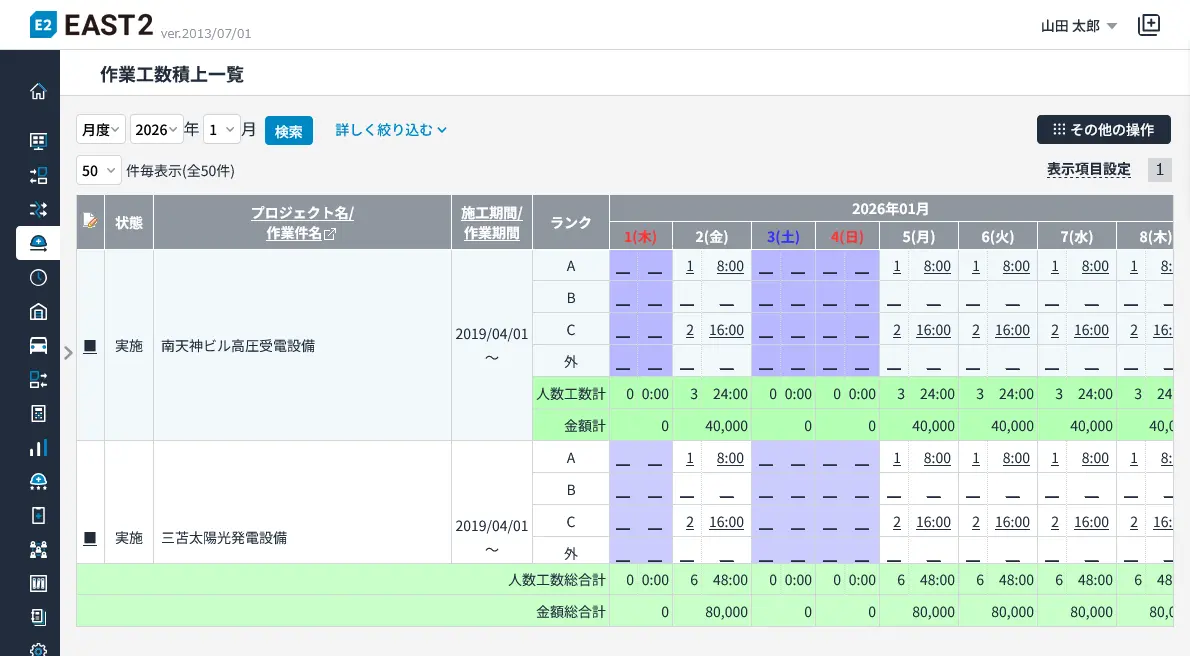Expand the 詳しく絞り込む filter options
The width and height of the screenshot is (1190, 656).
(390, 130)
